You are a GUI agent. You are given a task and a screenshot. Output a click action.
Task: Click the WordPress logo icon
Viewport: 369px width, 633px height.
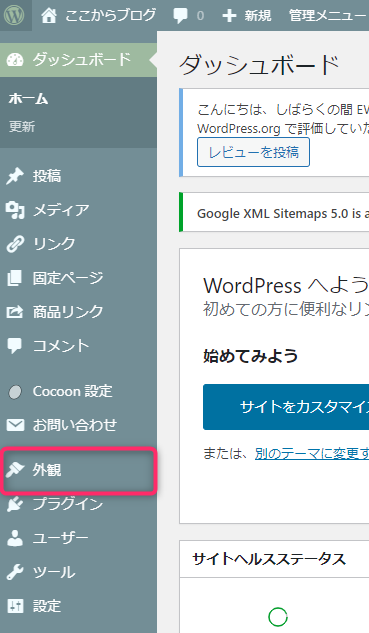[14, 15]
